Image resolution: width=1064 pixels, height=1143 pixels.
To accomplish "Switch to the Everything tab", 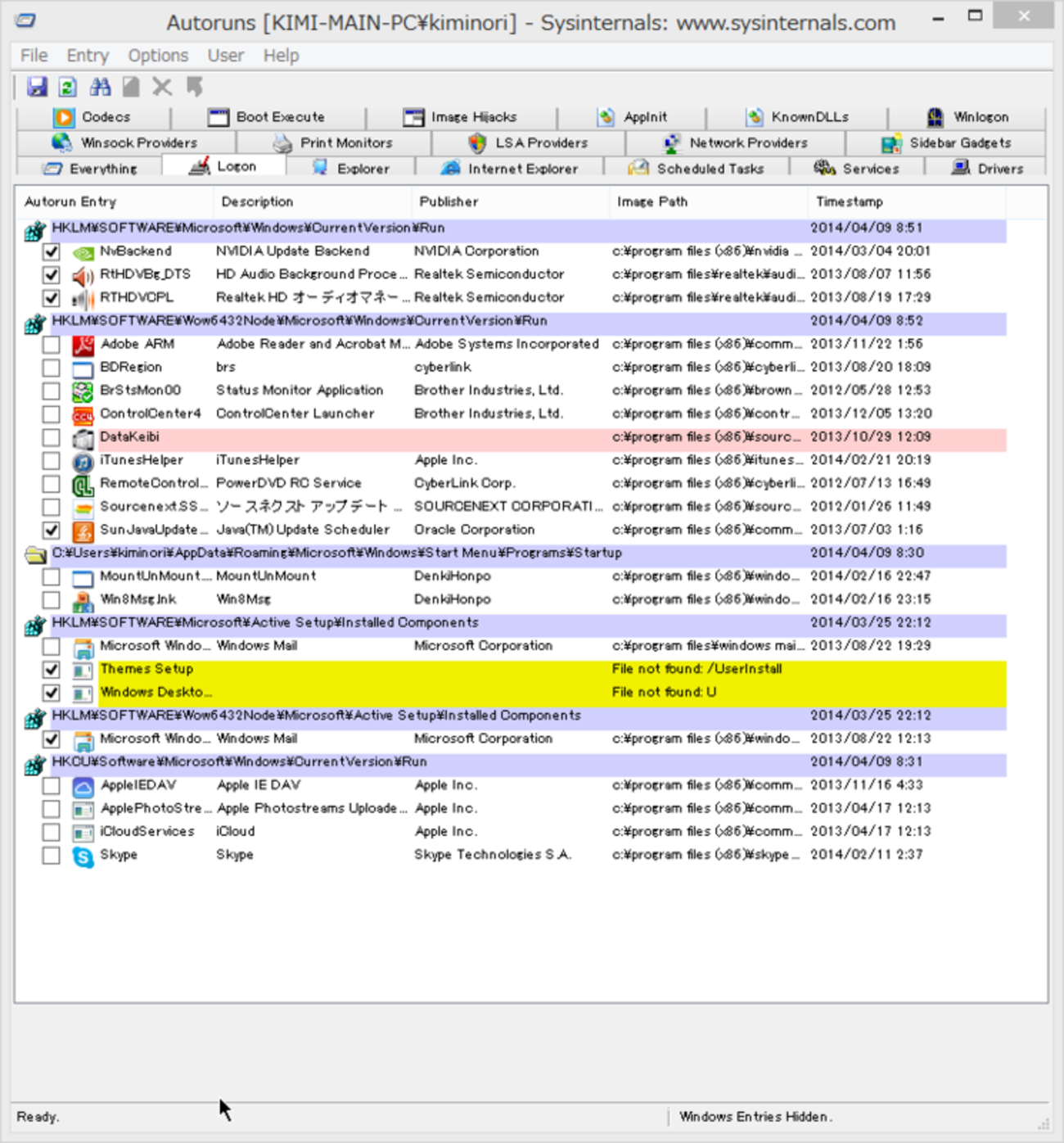I will coord(90,168).
